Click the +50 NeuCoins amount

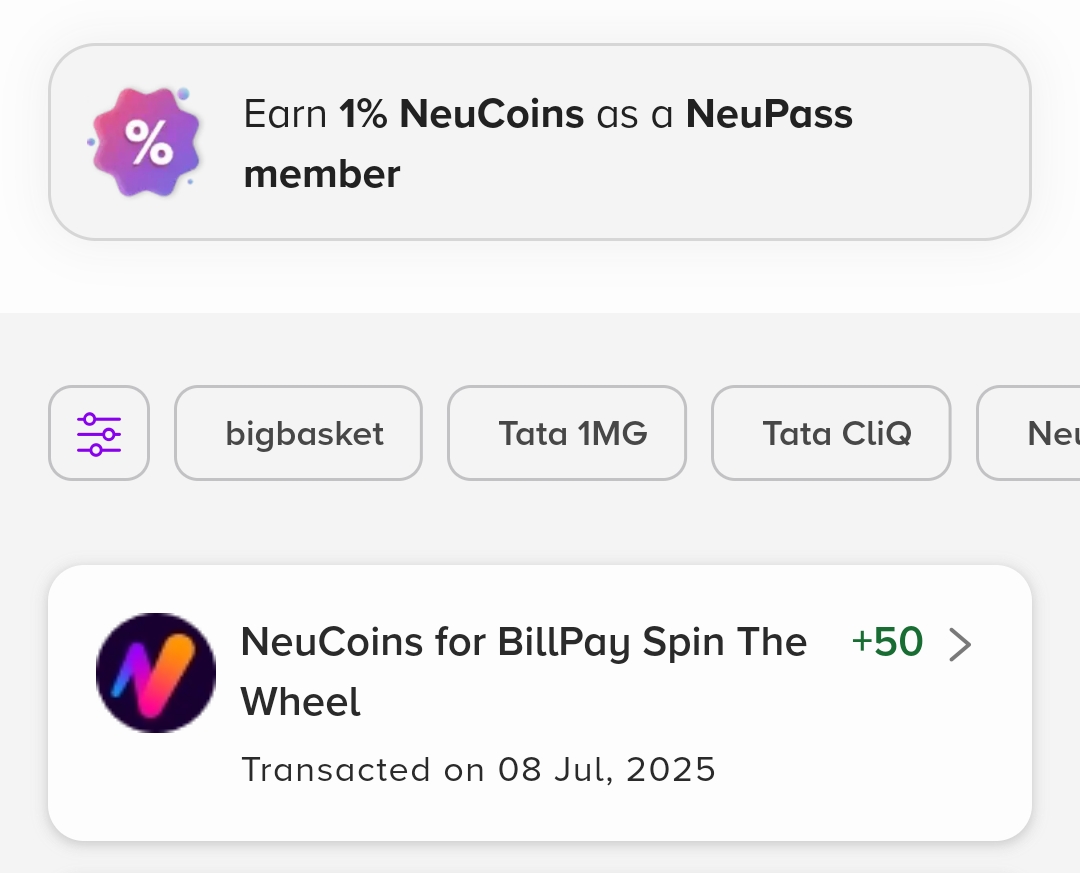coord(887,642)
